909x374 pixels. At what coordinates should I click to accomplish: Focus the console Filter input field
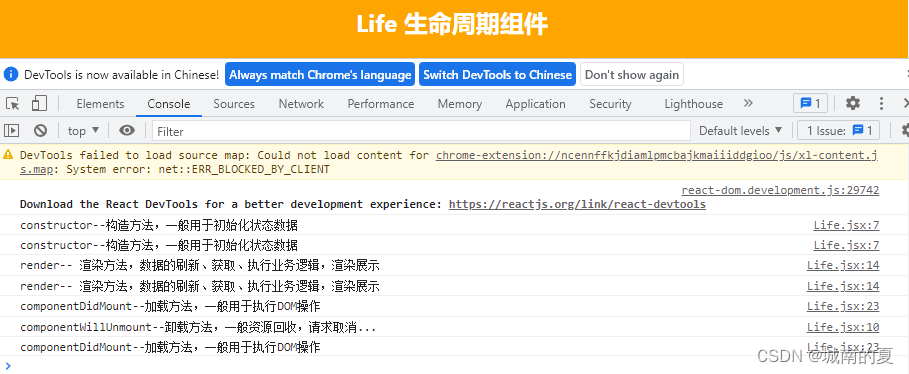click(421, 131)
